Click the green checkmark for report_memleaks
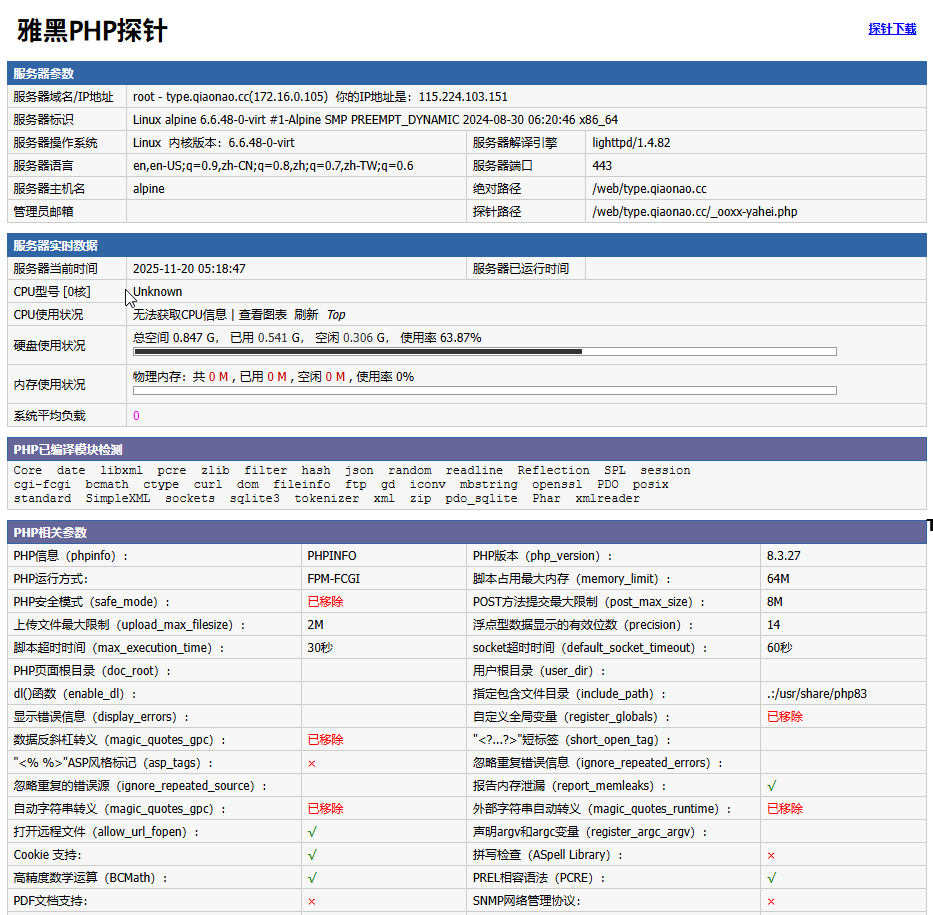 tap(772, 786)
